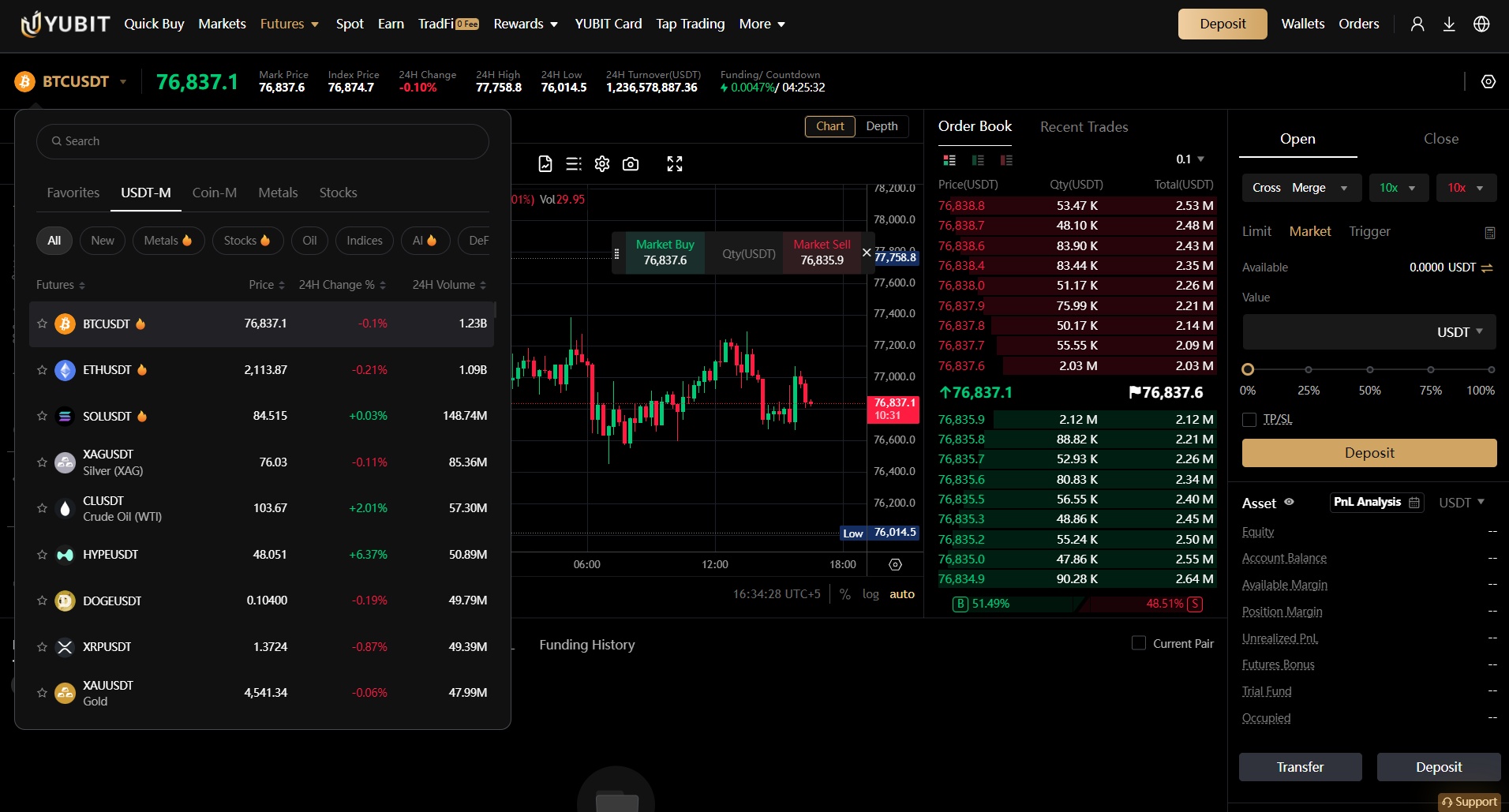
Task: Click the YUBIT logo
Action: tap(65, 24)
